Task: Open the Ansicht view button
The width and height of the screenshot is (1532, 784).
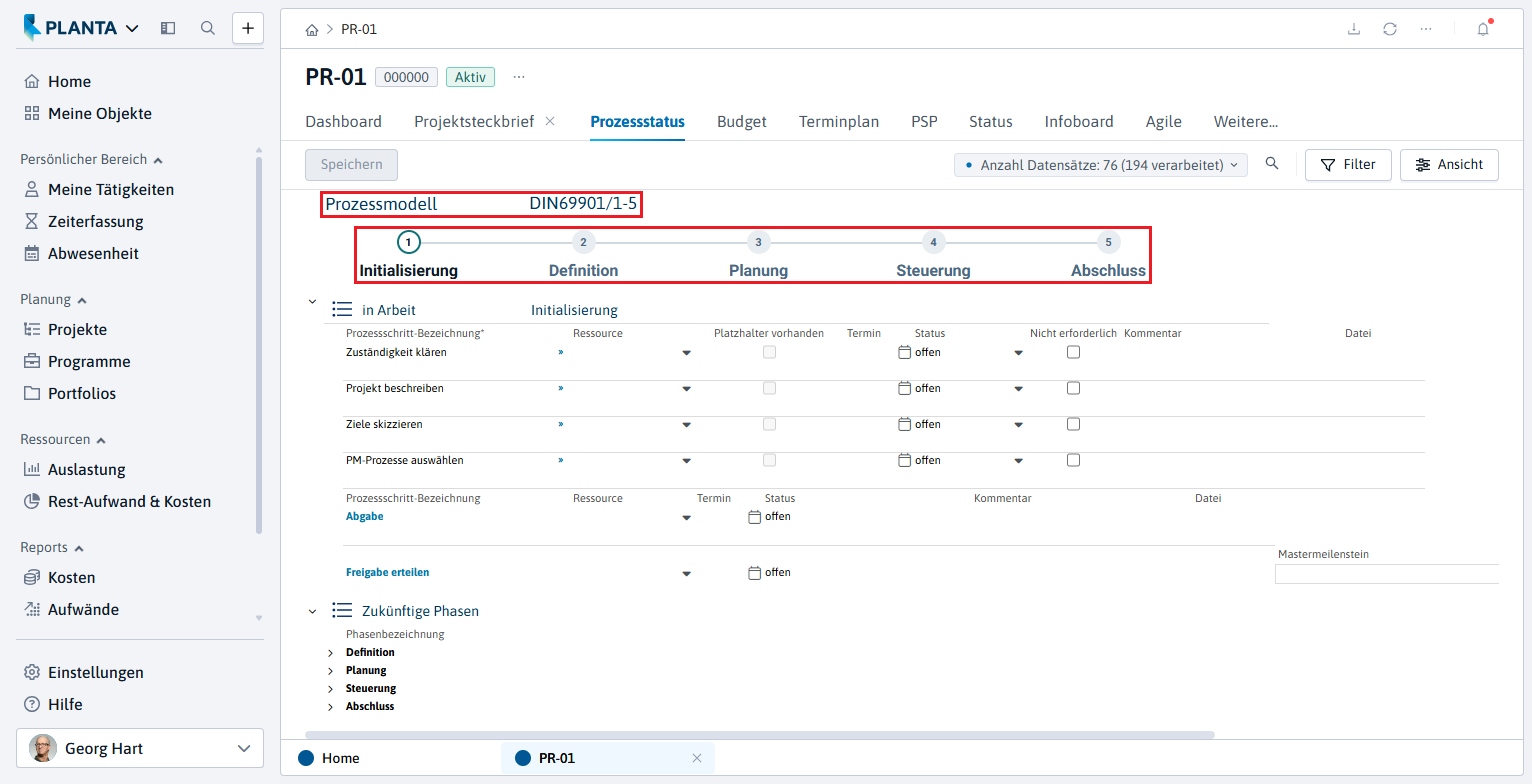Action: pos(1449,165)
